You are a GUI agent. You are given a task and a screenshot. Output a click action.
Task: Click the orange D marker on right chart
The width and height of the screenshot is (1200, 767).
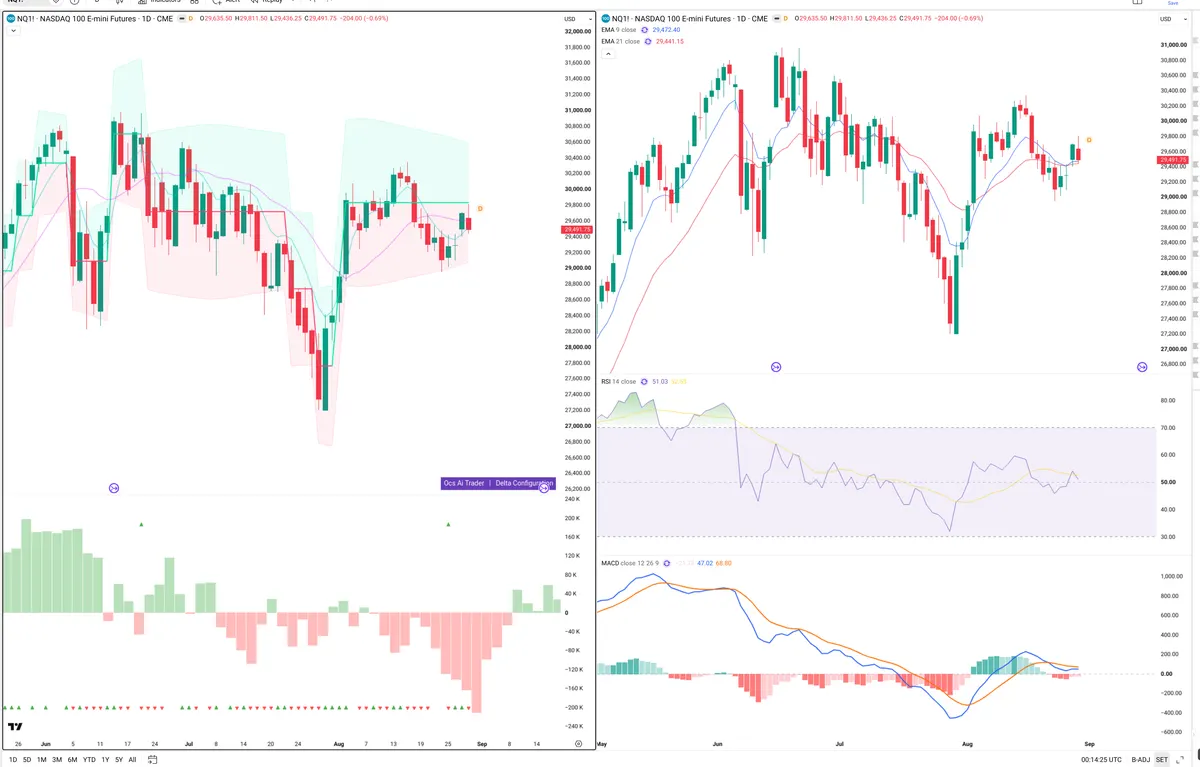tap(1088, 139)
